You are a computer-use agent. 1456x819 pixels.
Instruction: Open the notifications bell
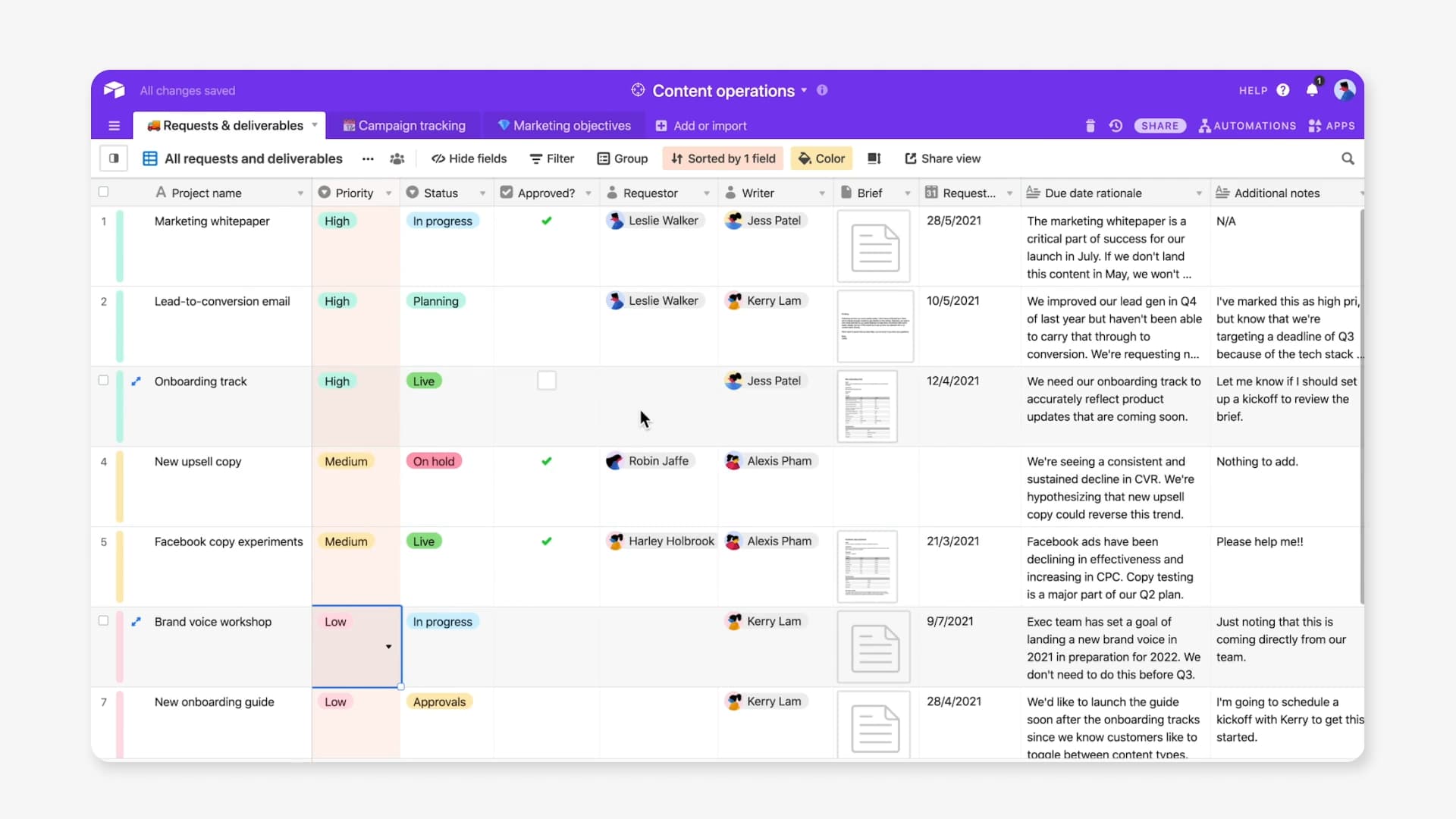1312,90
